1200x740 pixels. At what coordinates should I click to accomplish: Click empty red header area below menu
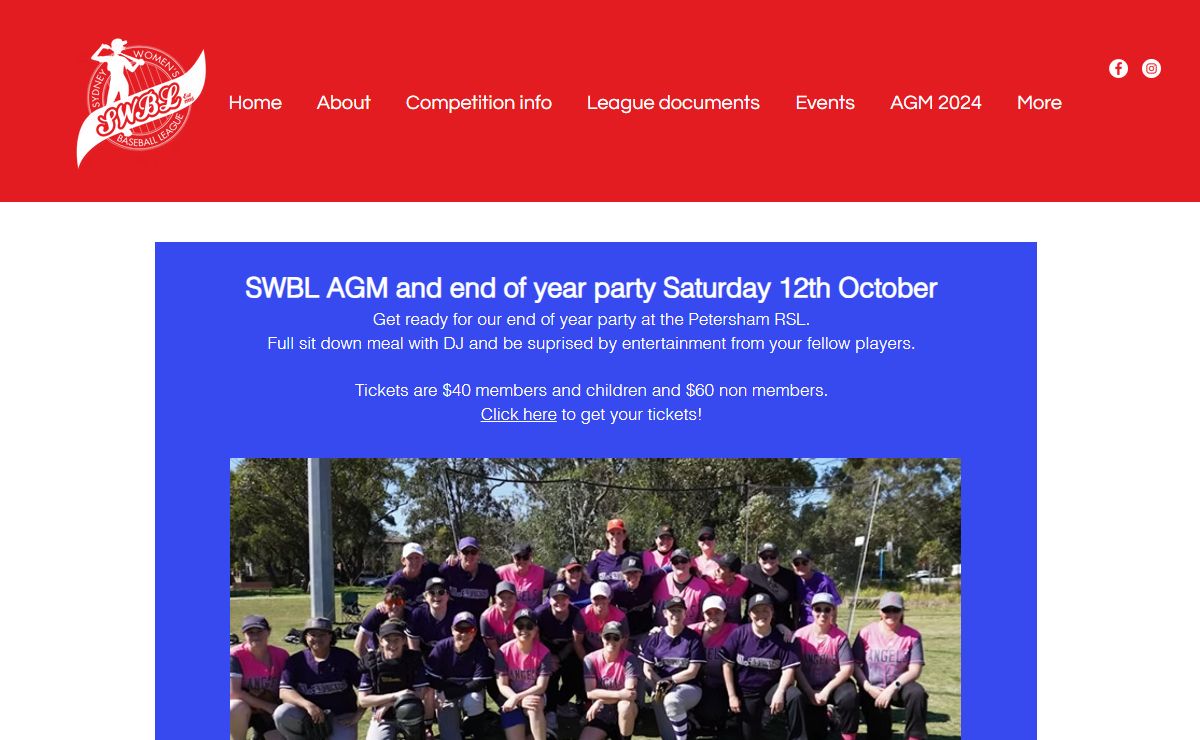pyautogui.click(x=640, y=165)
